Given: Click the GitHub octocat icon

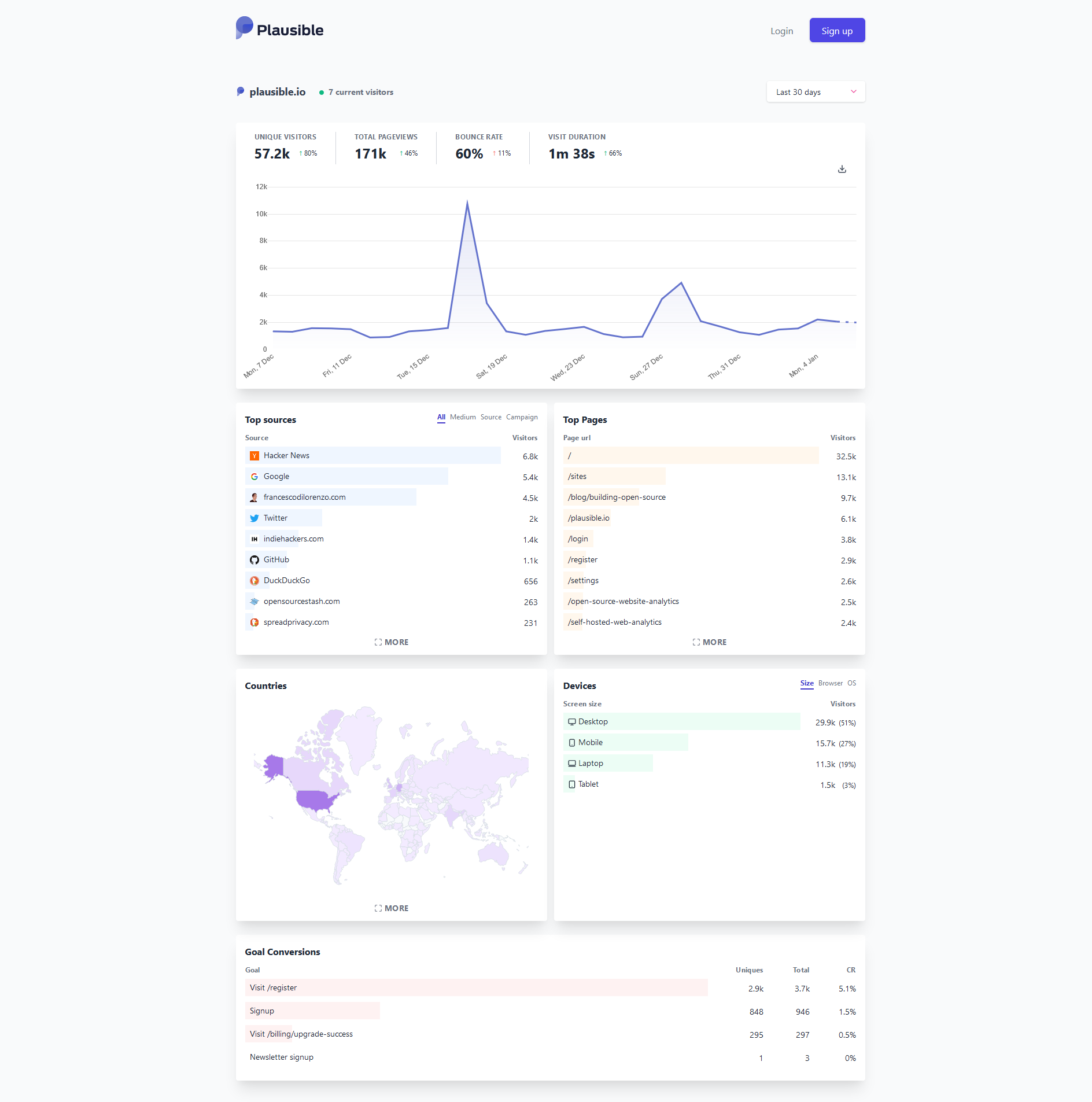Looking at the screenshot, I should (x=254, y=560).
